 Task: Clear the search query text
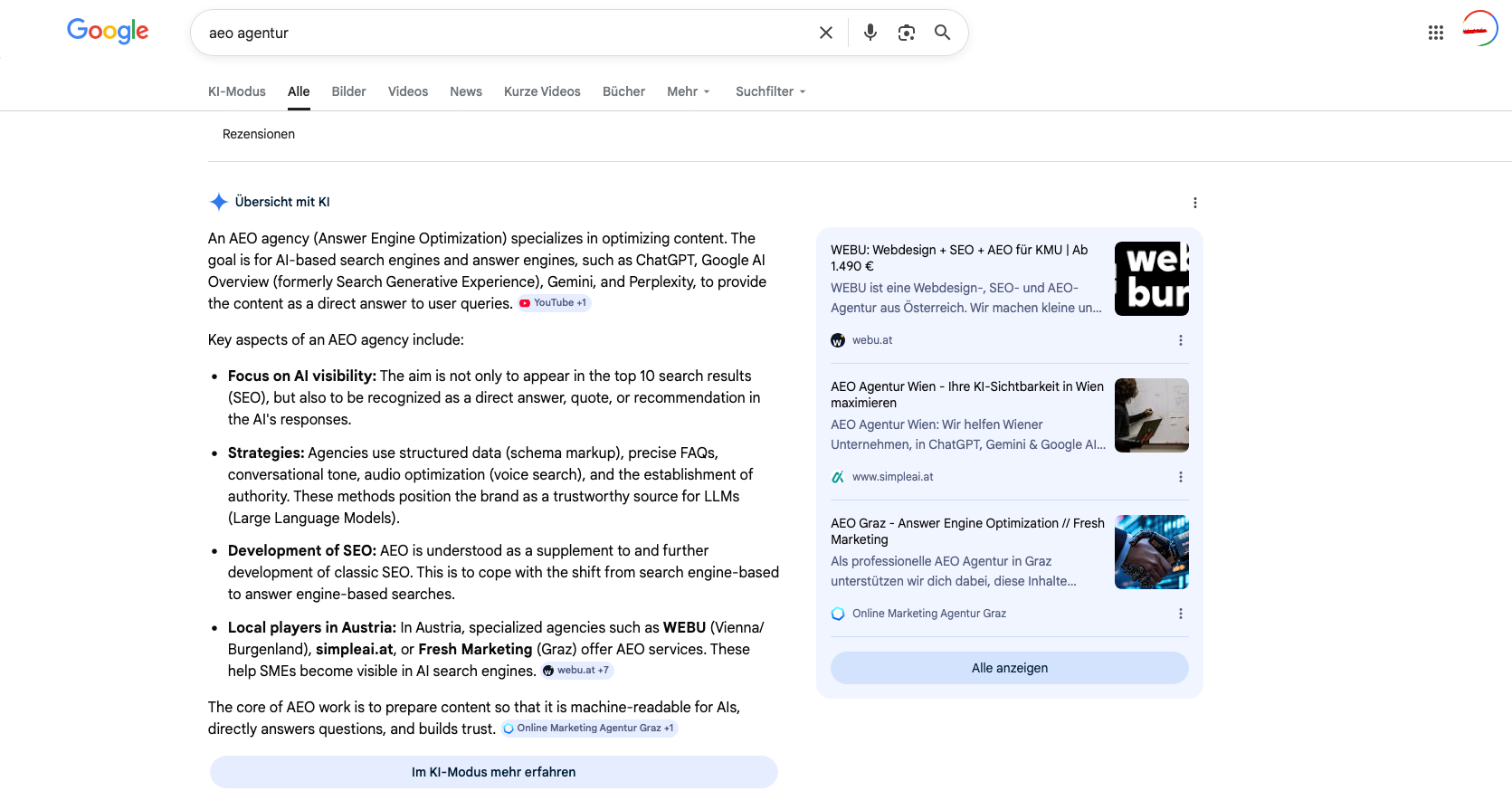[x=825, y=33]
